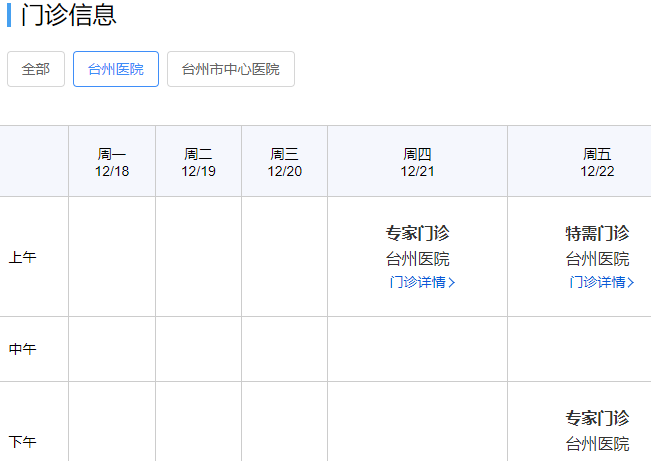The width and height of the screenshot is (651, 461).
Task: Select Friday afternoon 专家门诊 title
Action: click(597, 418)
